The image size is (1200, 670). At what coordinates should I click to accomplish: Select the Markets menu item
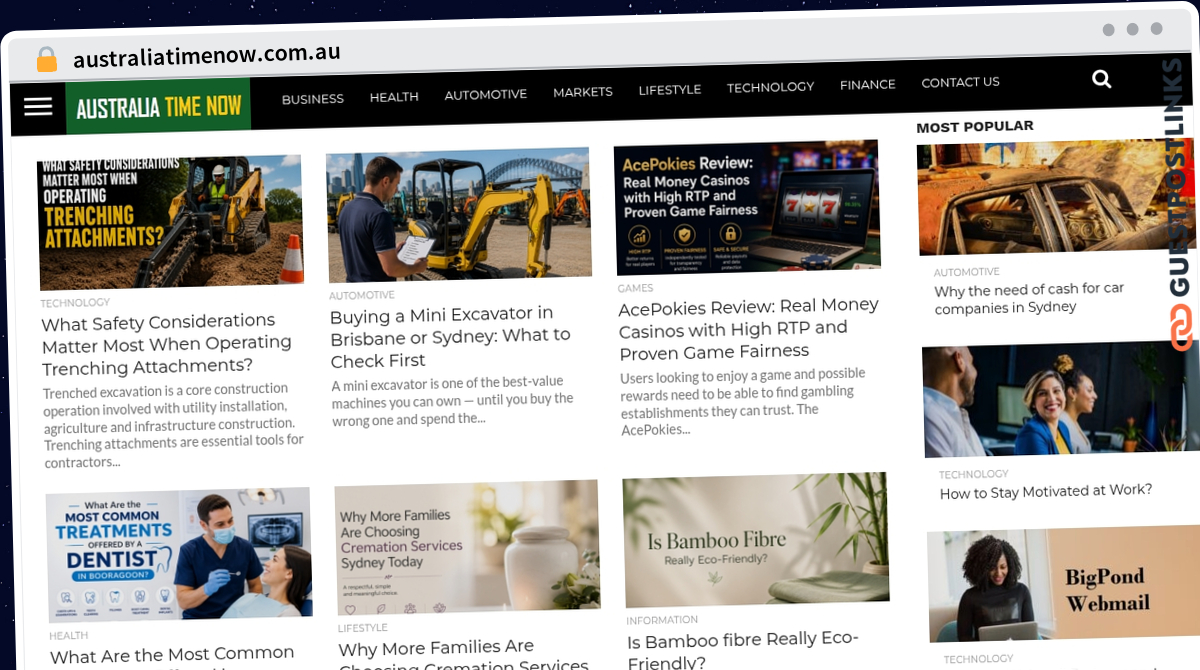[583, 92]
